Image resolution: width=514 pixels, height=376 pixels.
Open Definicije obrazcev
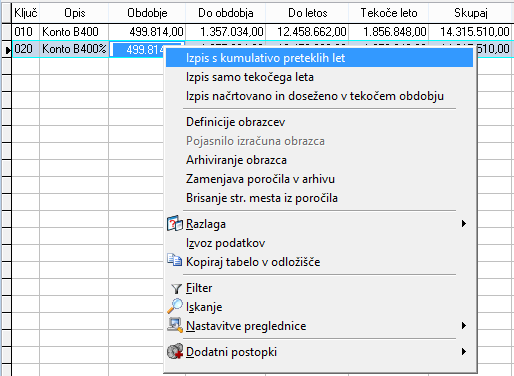319,122
